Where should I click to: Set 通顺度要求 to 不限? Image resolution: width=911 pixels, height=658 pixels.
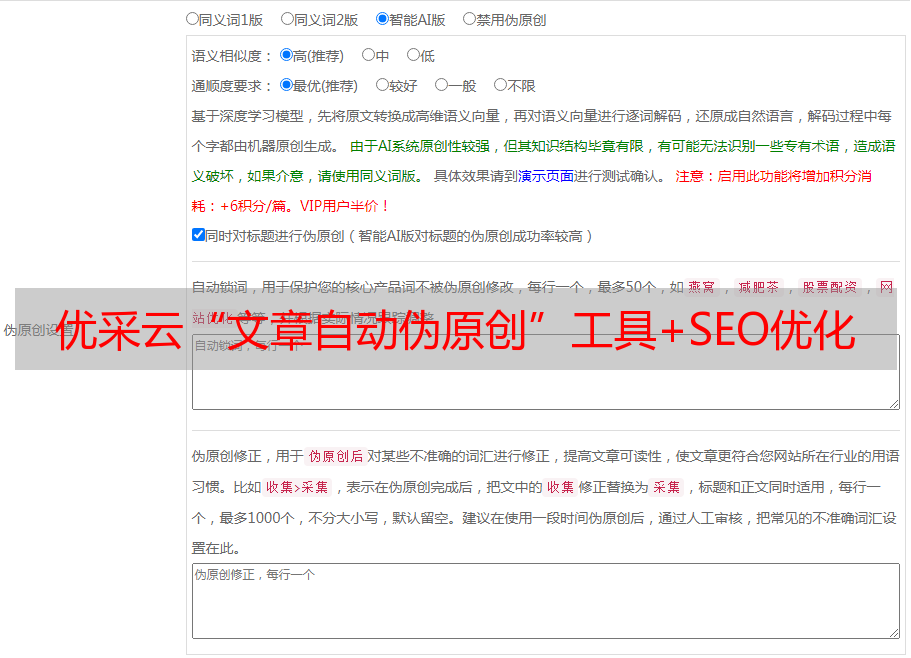[500, 85]
